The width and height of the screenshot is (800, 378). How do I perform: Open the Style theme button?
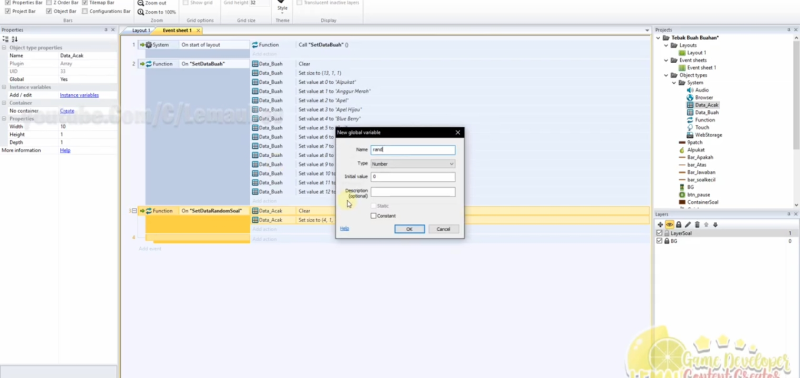(x=282, y=6)
